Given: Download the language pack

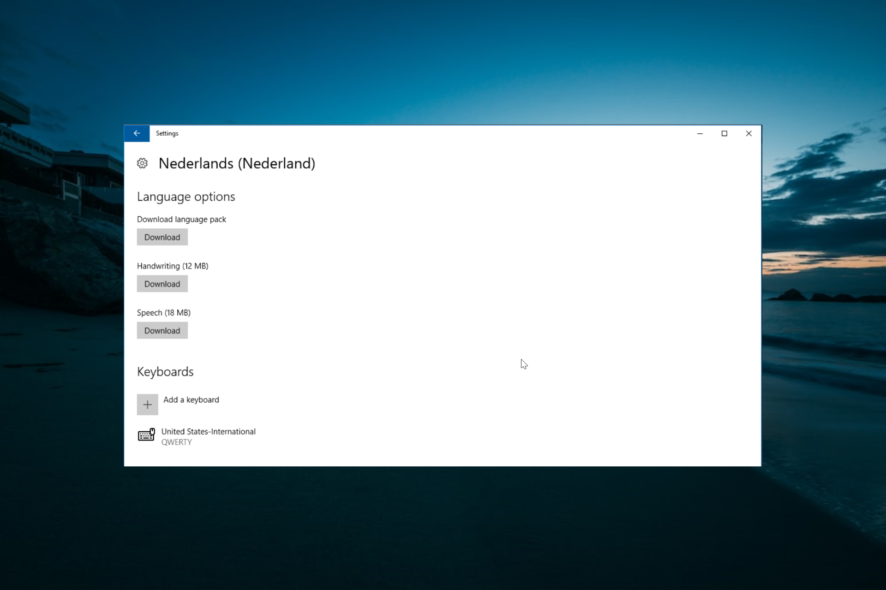Looking at the screenshot, I should tap(162, 237).
